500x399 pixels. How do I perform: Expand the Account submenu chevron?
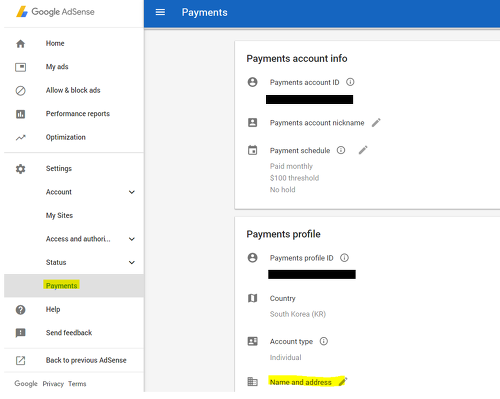click(x=132, y=192)
